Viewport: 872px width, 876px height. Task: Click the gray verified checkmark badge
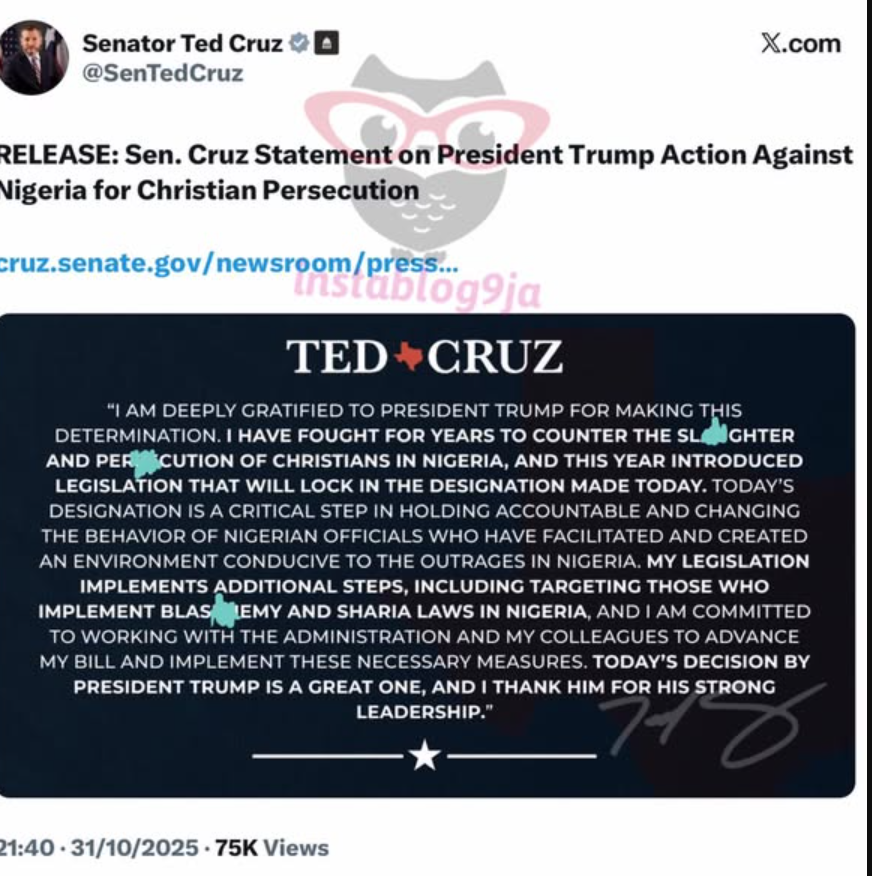[299, 43]
